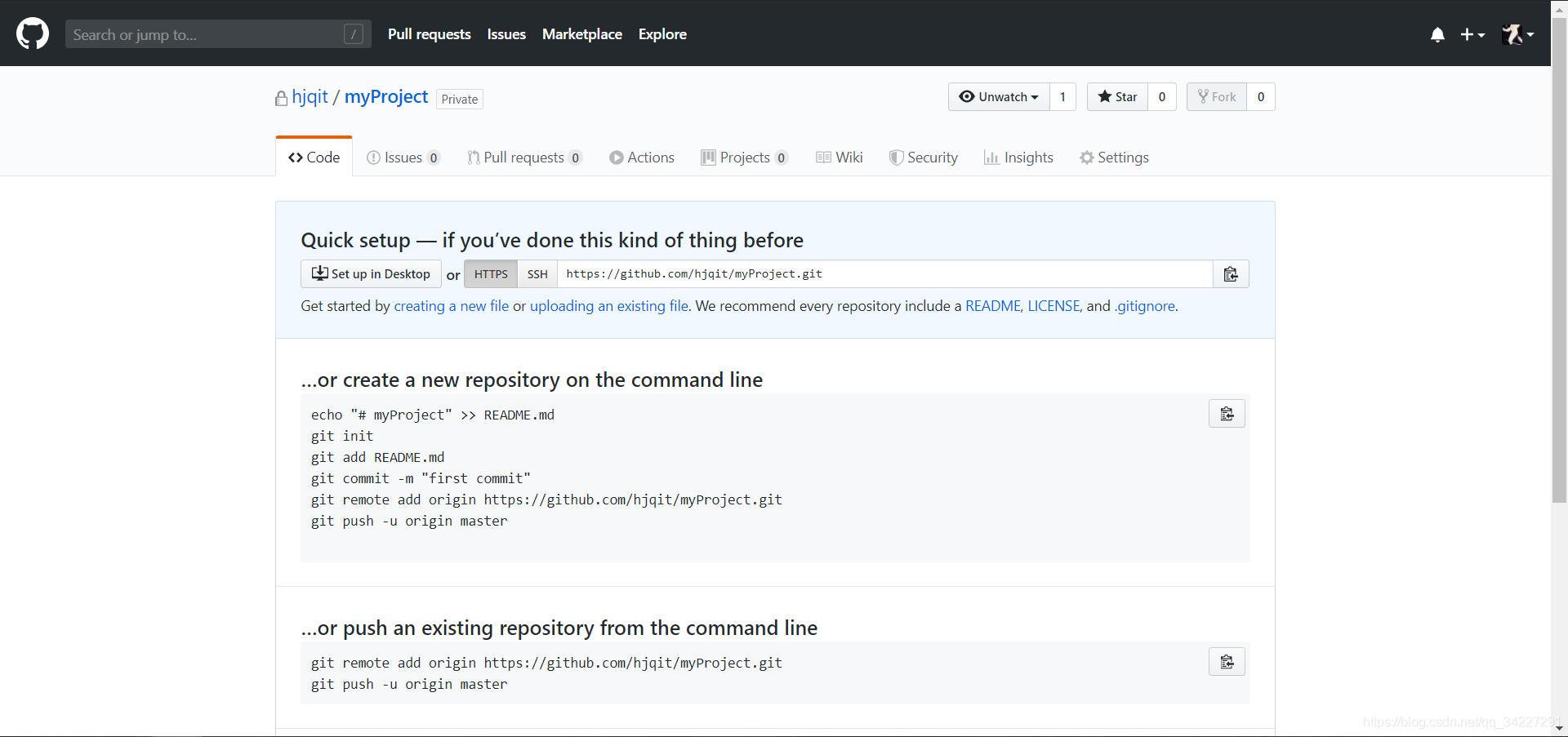Open the Settings tab
The width and height of the screenshot is (1568, 737).
point(1114,158)
